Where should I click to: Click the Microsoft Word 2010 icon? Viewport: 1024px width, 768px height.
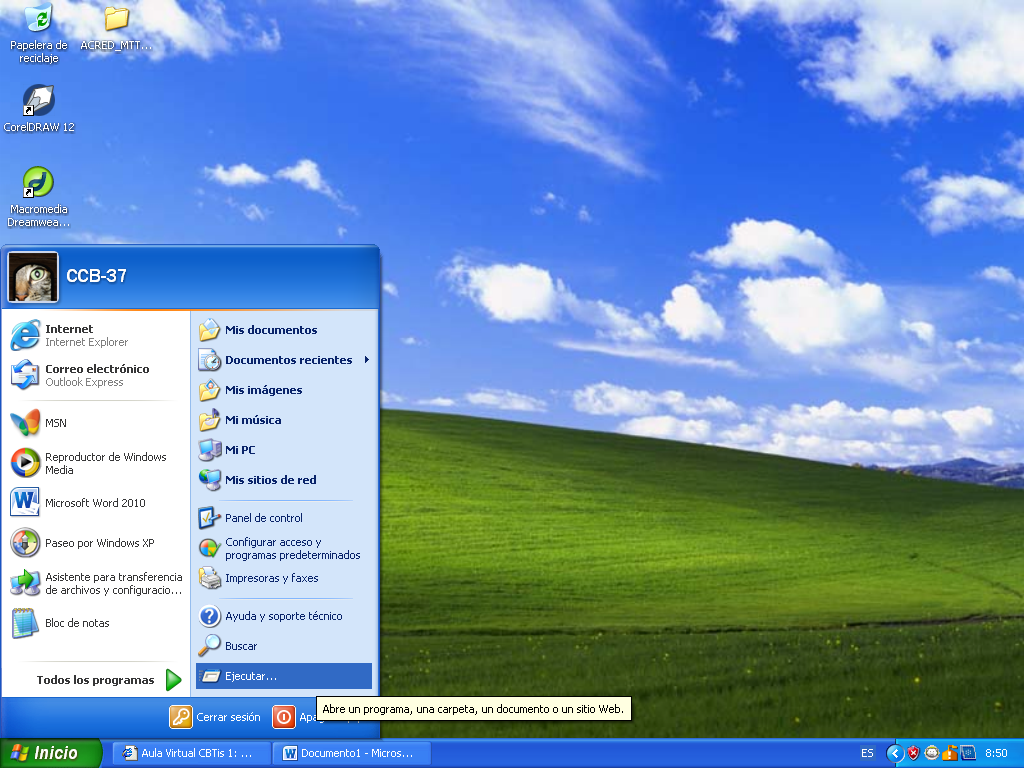coord(25,502)
